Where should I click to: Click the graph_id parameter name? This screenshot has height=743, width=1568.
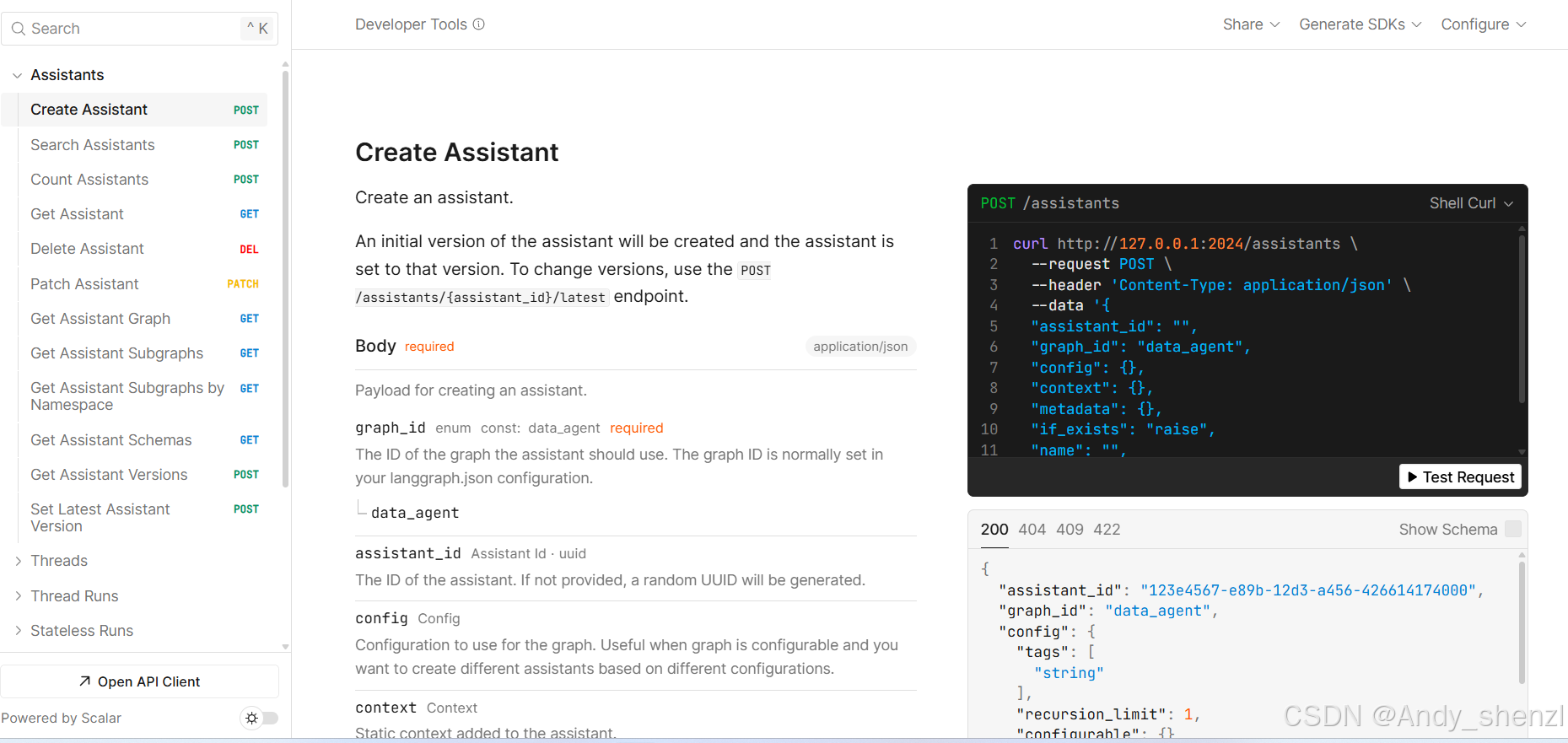390,428
